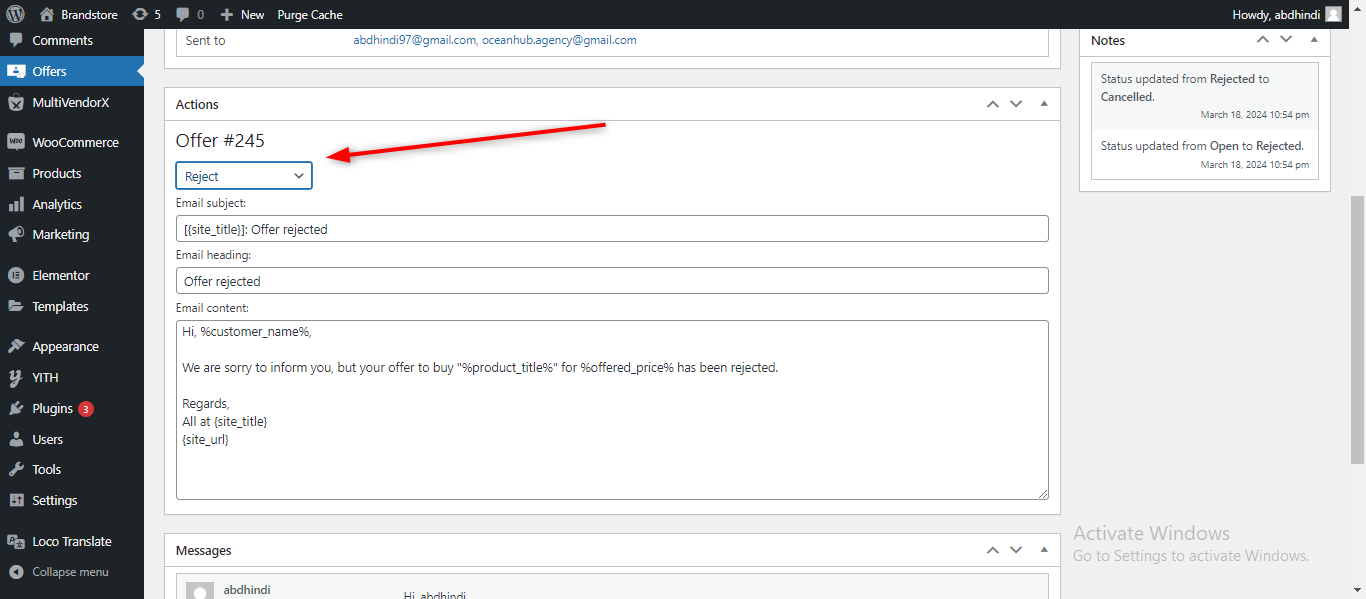Viewport: 1366px width, 599px height.
Task: Click the Offer #245 heading
Action: 220,141
